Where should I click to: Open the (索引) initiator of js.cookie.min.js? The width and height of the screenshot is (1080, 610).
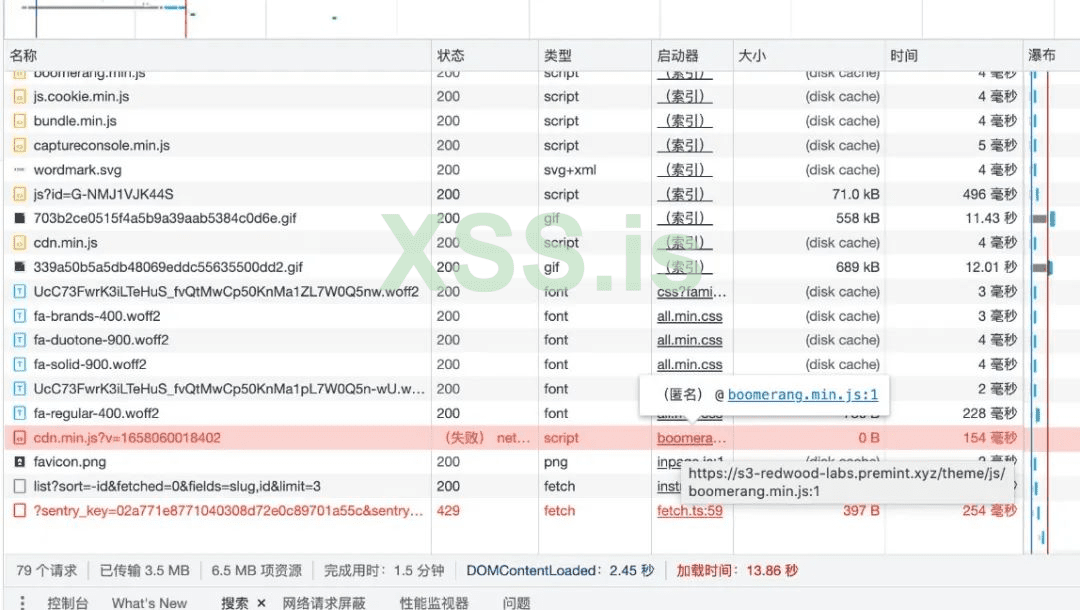coord(685,97)
